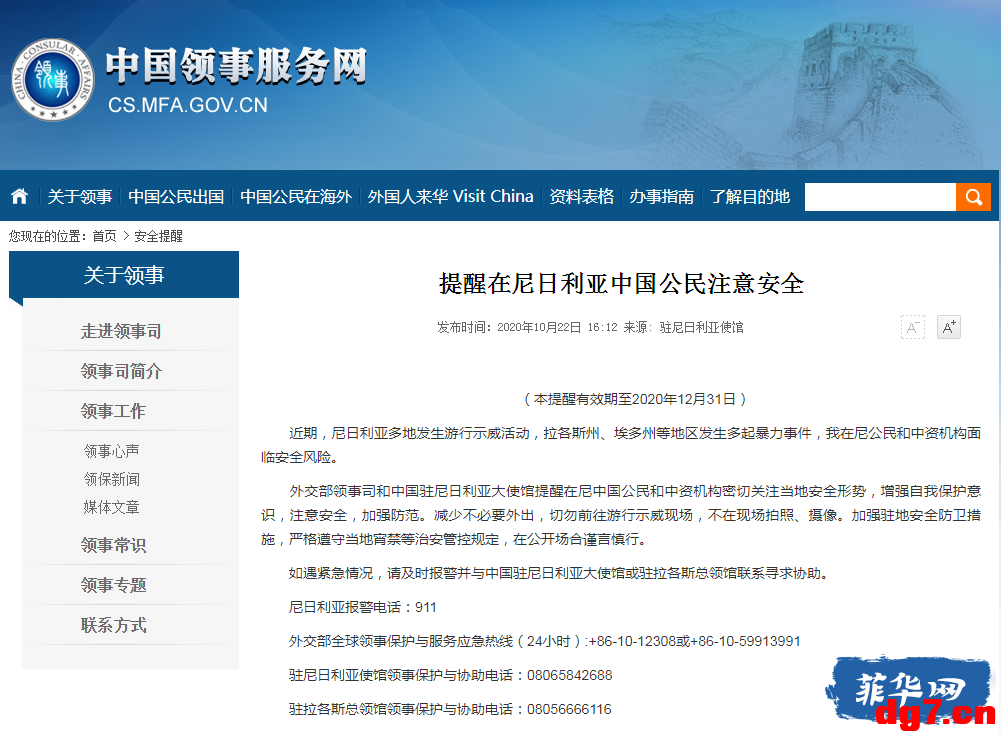This screenshot has width=1001, height=736.
Task: Open the 了解目的地 navigation menu
Action: [750, 197]
